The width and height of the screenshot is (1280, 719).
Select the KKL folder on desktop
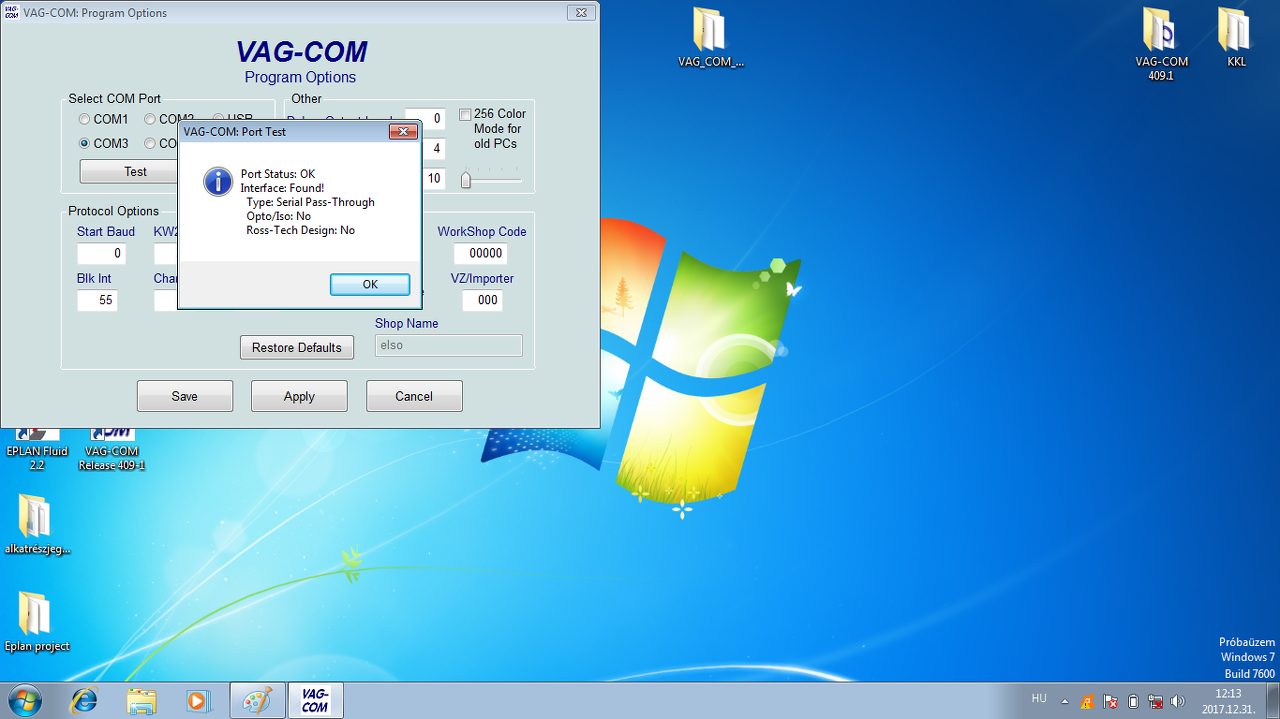(1237, 38)
